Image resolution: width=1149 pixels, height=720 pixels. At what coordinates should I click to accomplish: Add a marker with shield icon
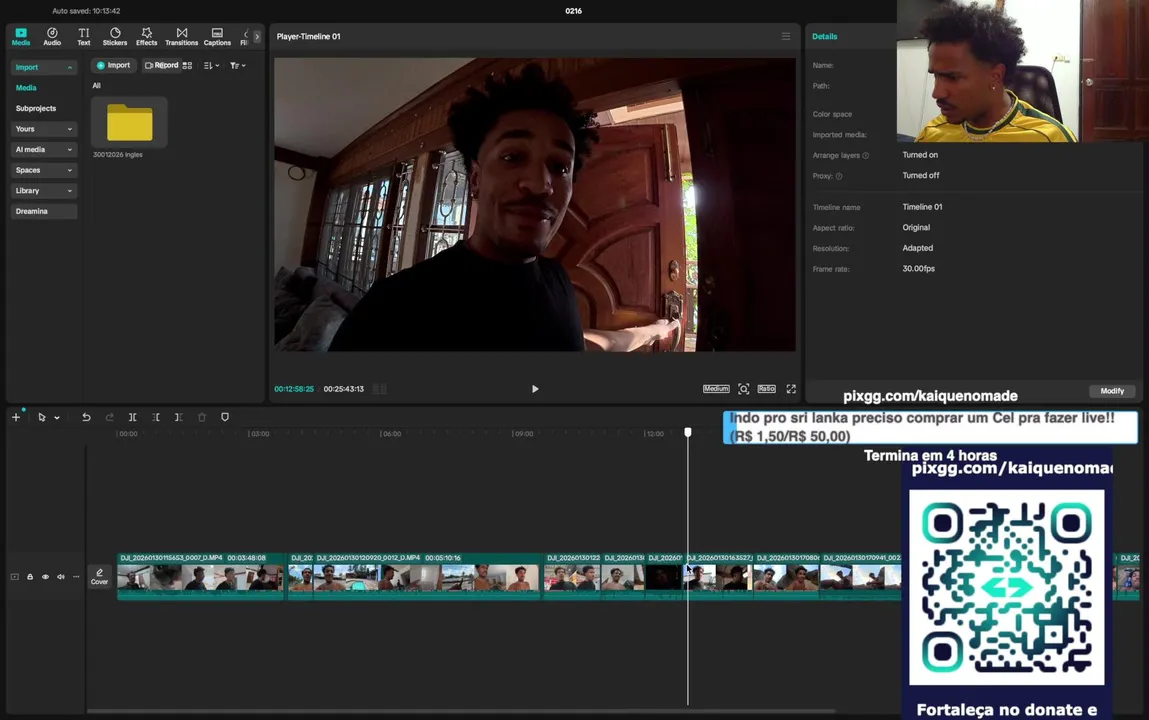click(x=225, y=417)
